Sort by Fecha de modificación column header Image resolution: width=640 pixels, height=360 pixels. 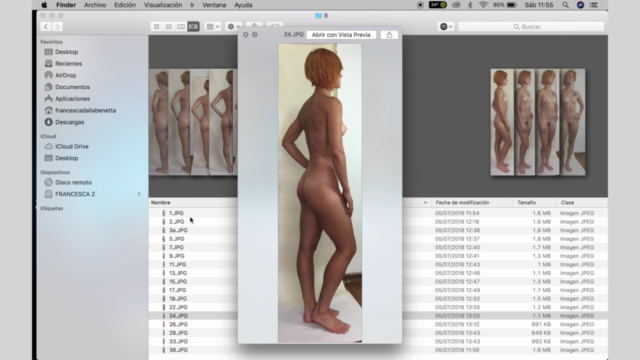click(x=462, y=202)
